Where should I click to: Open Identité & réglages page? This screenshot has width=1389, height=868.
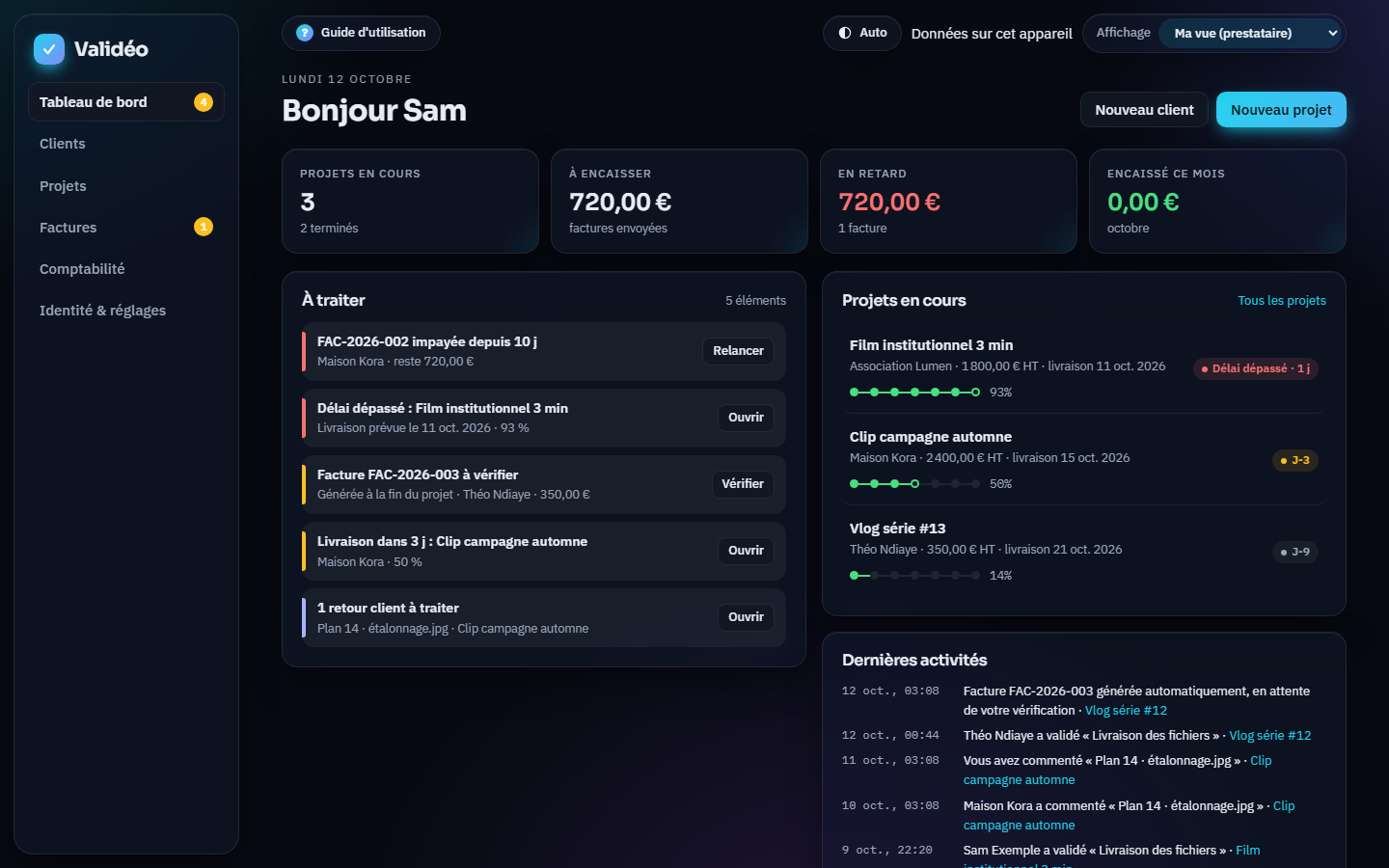click(x=126, y=311)
